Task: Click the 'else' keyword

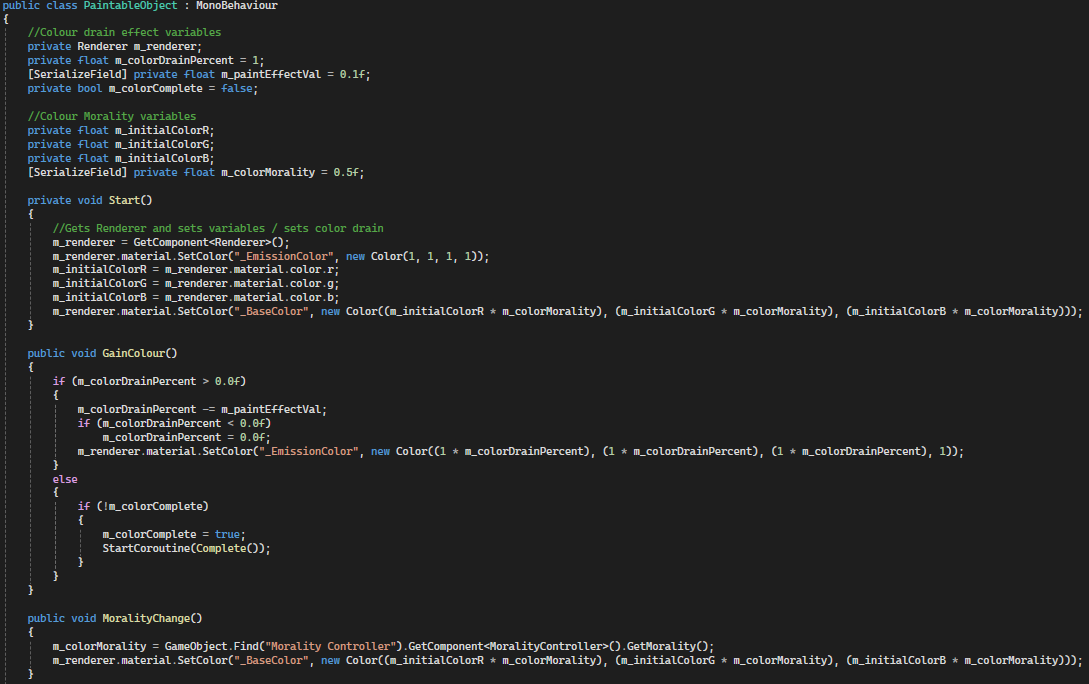Action: click(x=65, y=479)
